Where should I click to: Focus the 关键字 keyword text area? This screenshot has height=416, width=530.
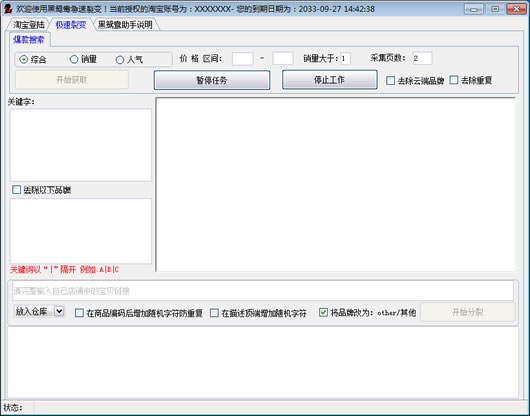click(81, 145)
